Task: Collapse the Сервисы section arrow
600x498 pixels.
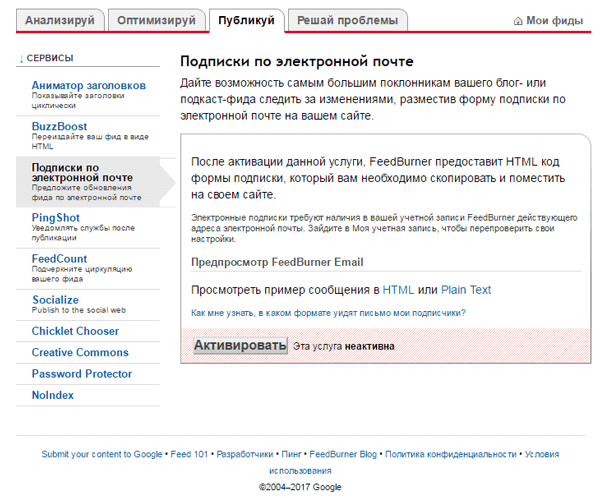Action: pyautogui.click(x=22, y=59)
